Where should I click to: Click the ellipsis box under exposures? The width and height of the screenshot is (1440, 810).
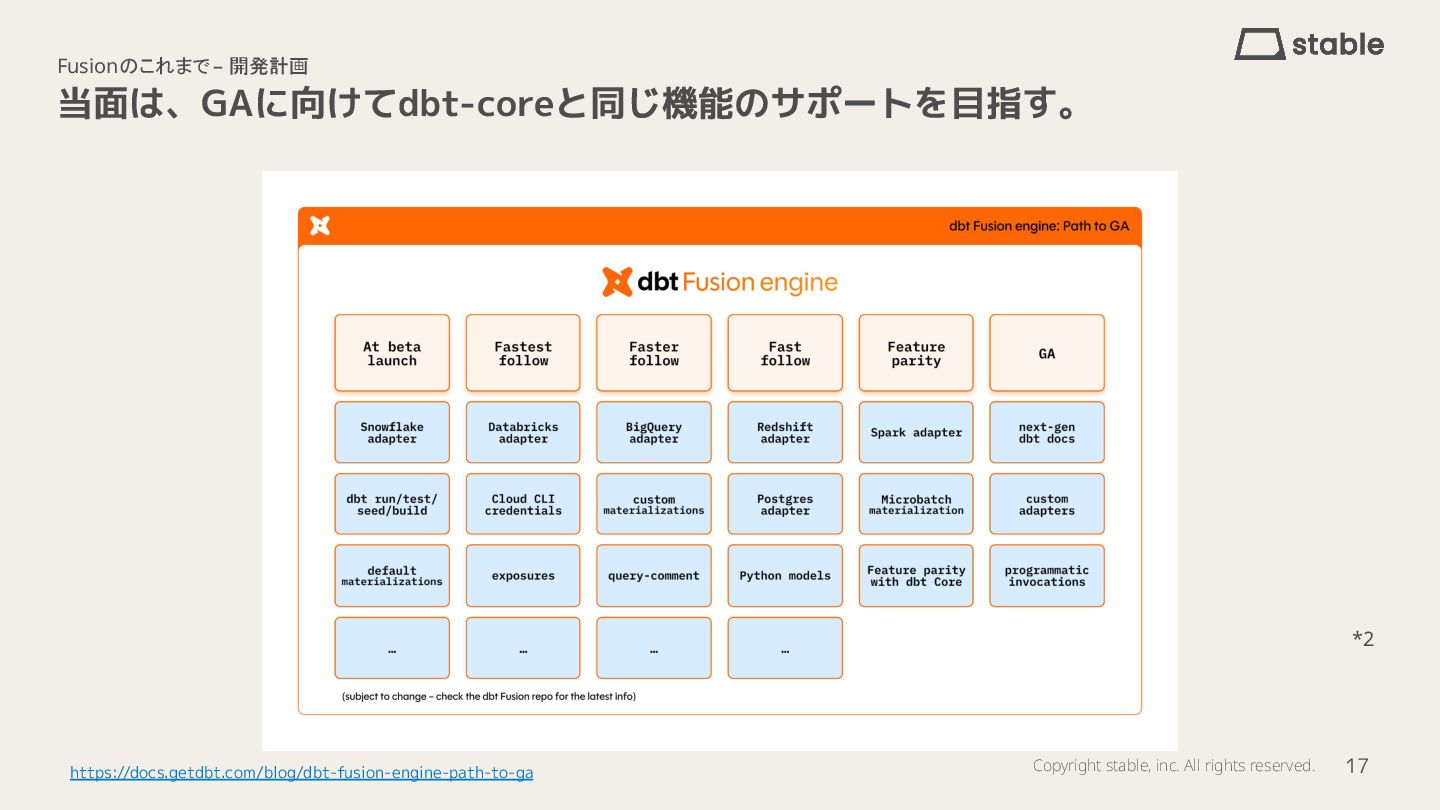523,648
